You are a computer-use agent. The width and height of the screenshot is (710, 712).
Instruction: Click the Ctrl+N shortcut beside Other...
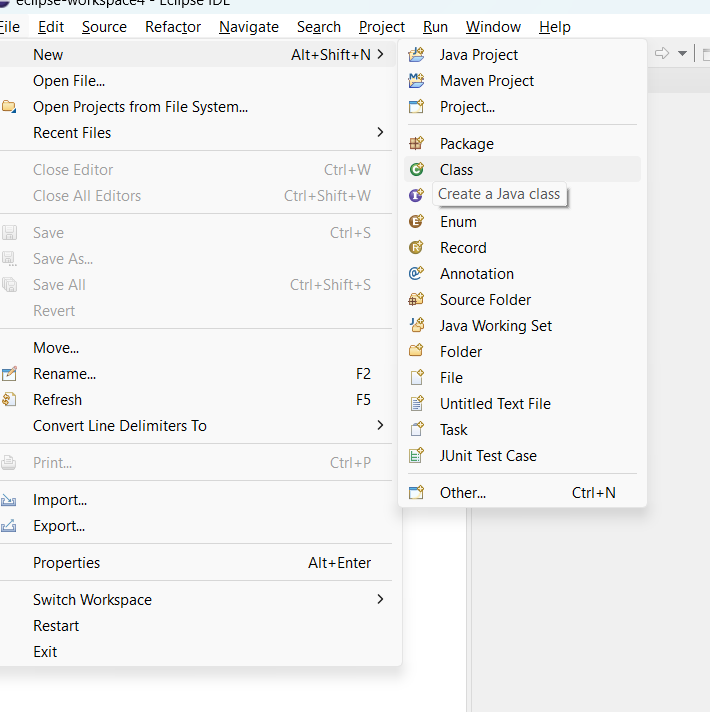pyautogui.click(x=593, y=493)
